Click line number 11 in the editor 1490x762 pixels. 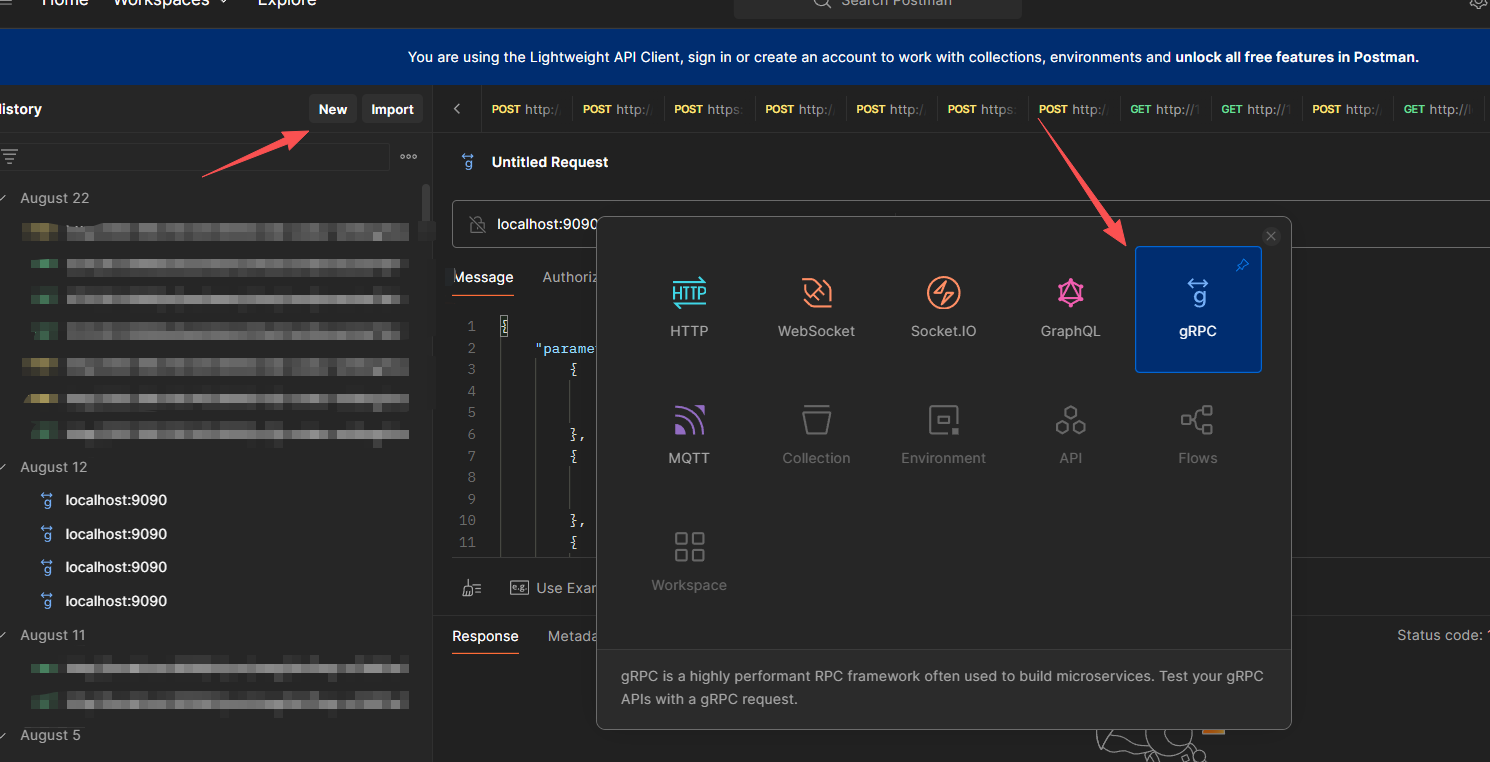pyautogui.click(x=467, y=542)
